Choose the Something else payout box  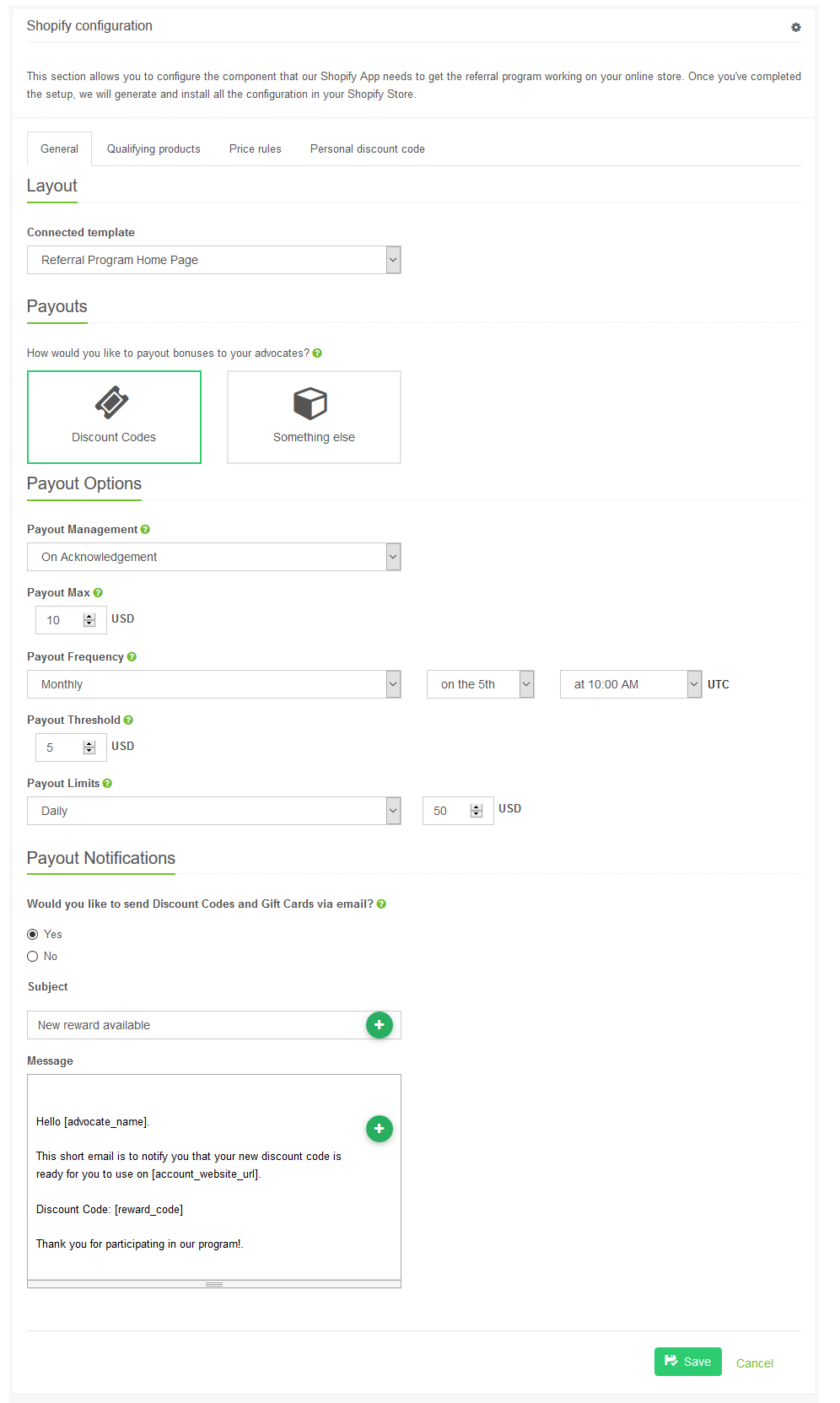314,417
